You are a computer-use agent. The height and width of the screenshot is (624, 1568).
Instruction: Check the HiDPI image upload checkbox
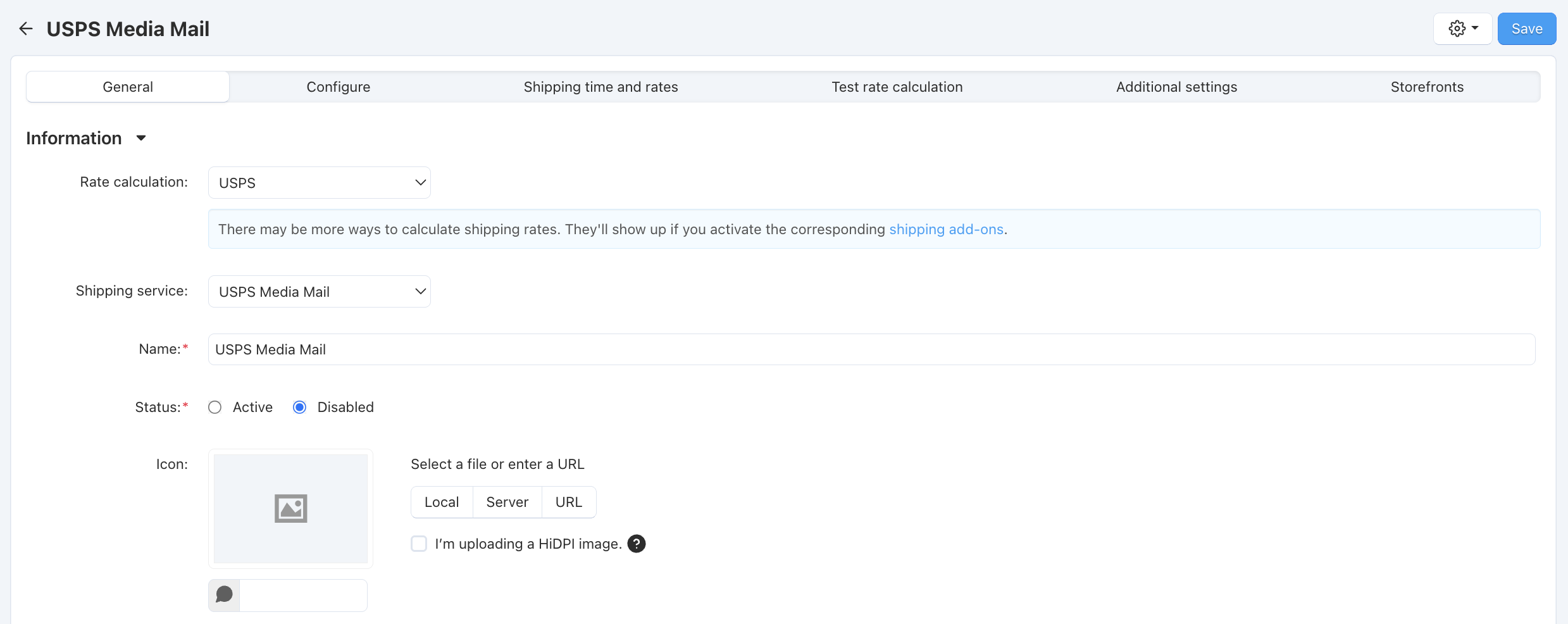coord(419,544)
